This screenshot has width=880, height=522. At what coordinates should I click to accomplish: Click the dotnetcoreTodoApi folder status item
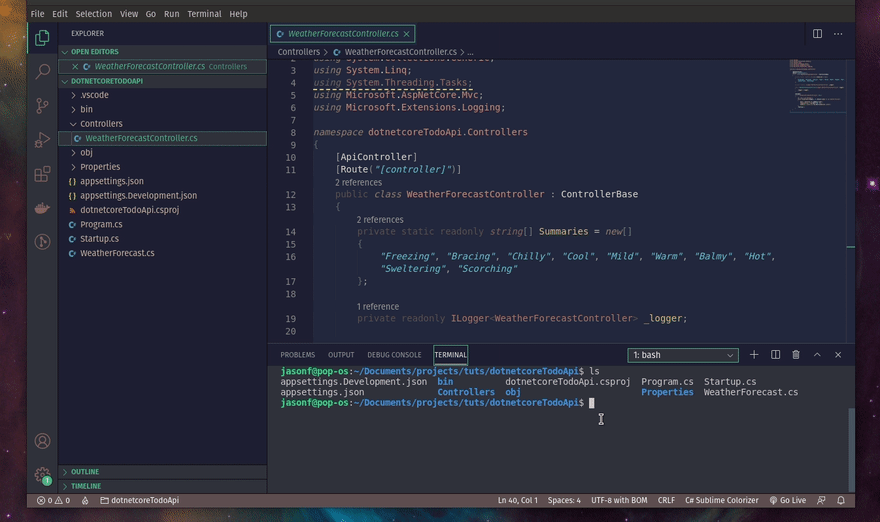click(x=140, y=500)
